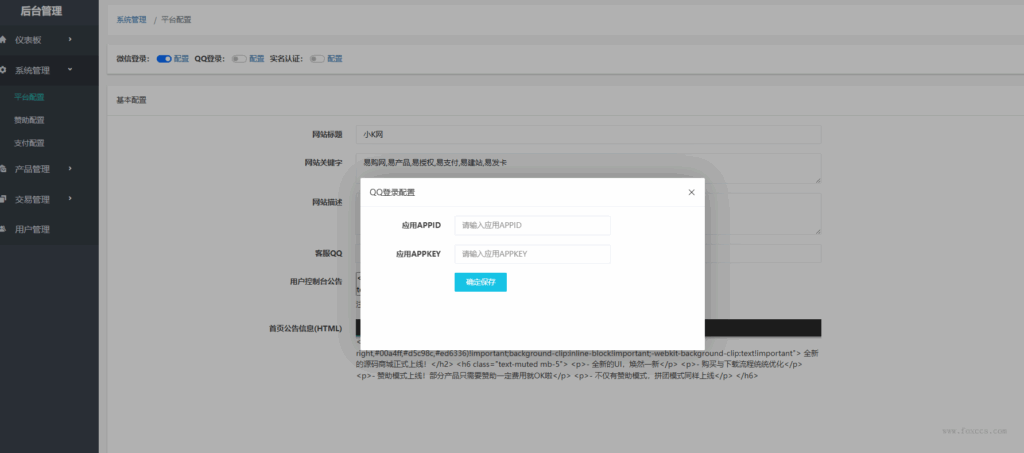Image resolution: width=1024 pixels, height=453 pixels.
Task: Open the 赞助配置 menu item
Action: pos(29,120)
